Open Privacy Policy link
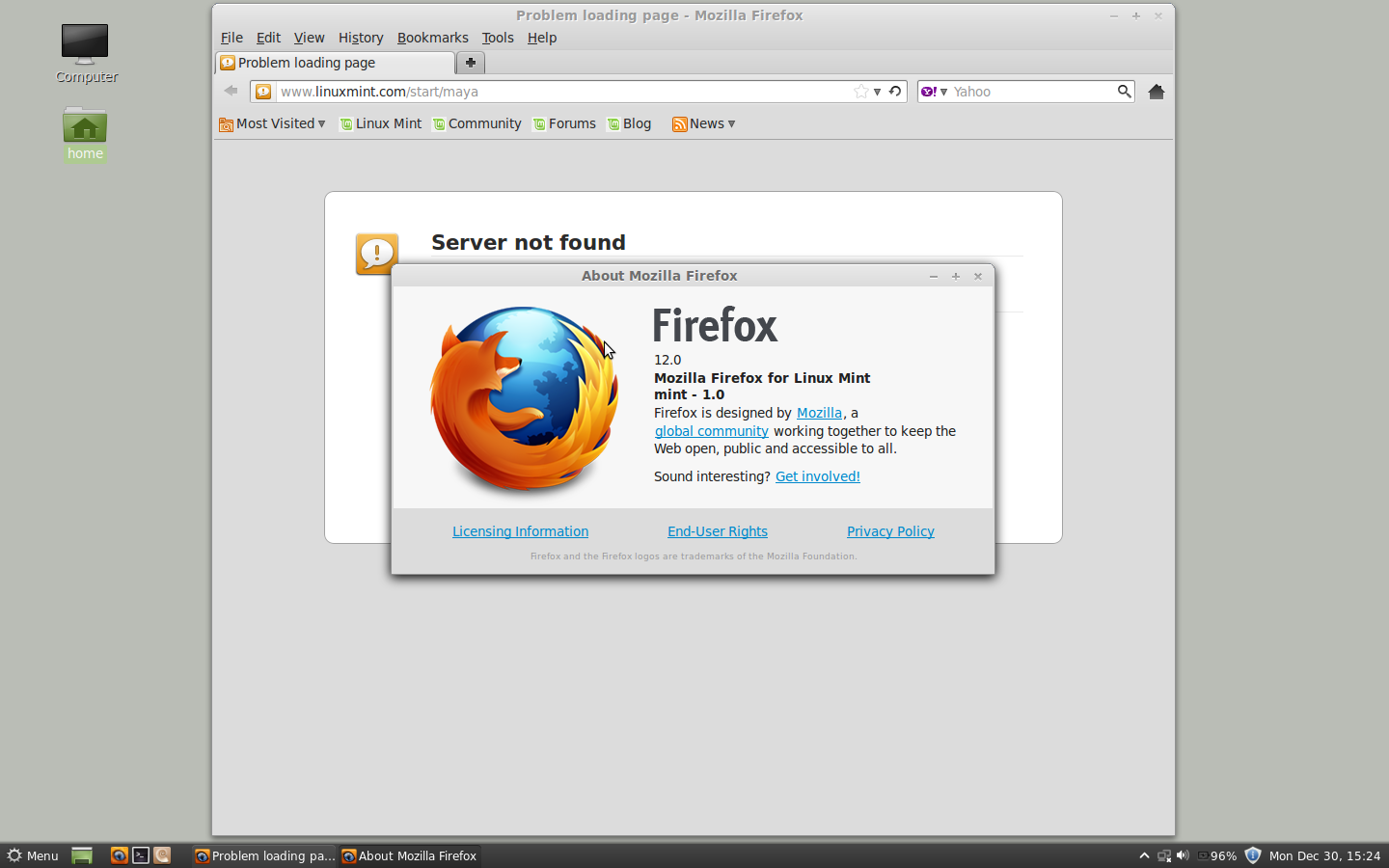Viewport: 1389px width, 868px height. pyautogui.click(x=890, y=531)
